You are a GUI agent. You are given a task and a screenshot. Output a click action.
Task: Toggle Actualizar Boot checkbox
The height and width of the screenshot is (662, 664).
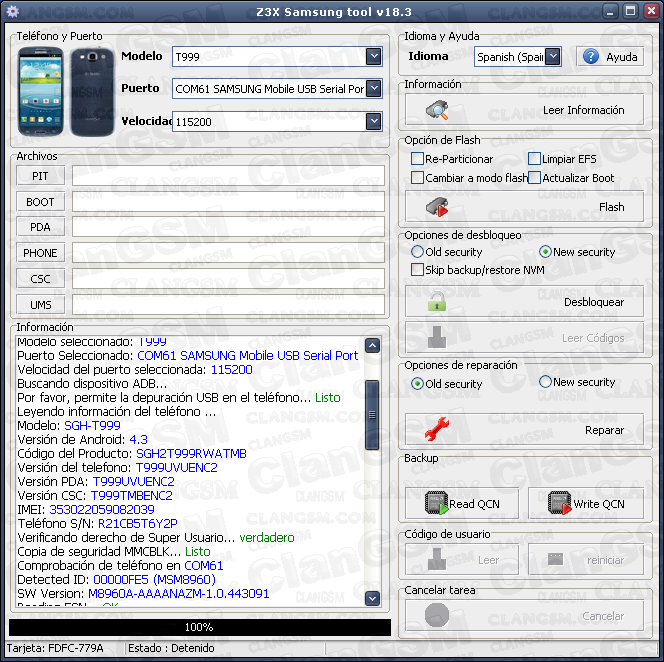(534, 178)
